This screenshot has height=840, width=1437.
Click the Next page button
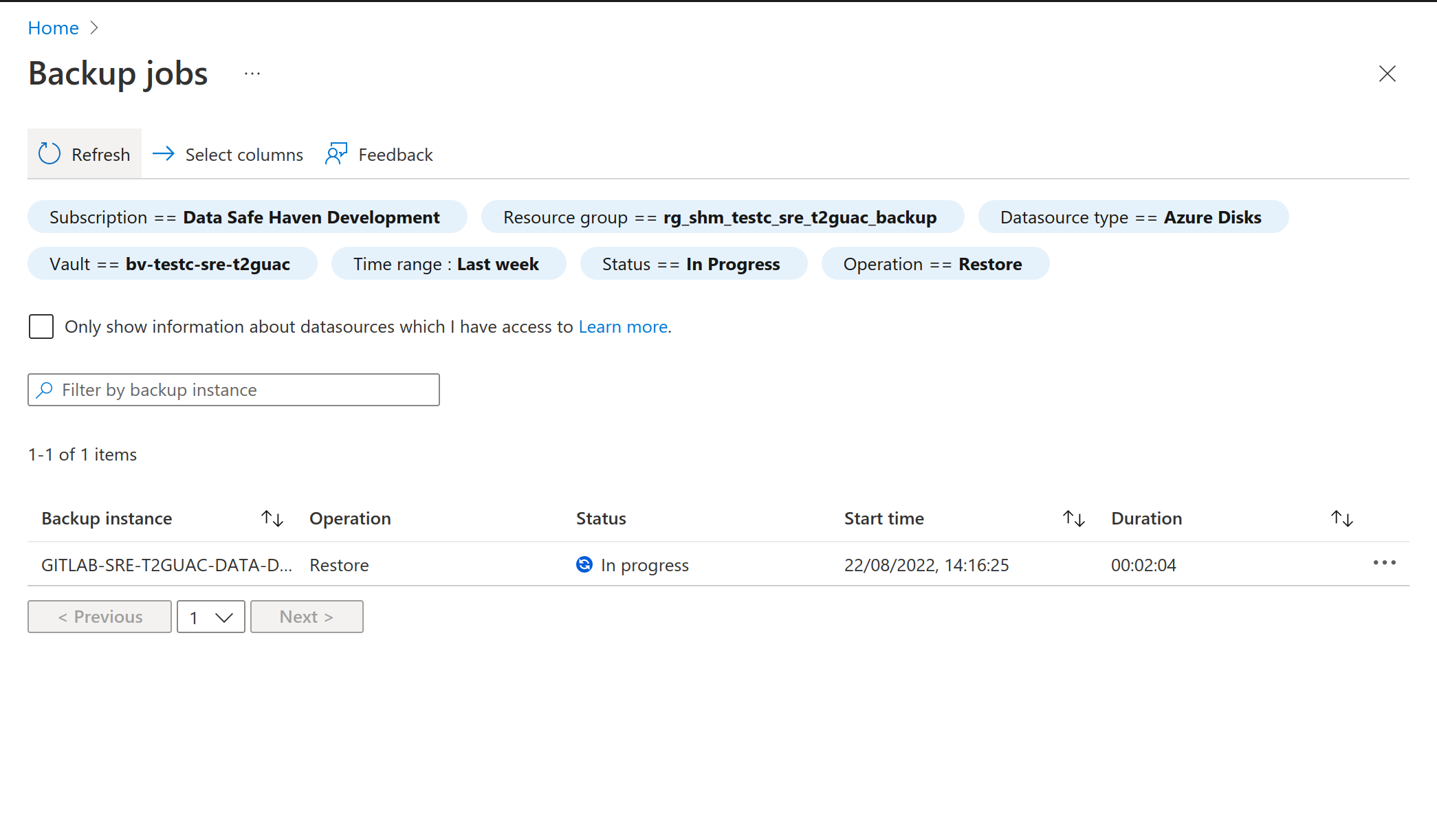tap(307, 617)
